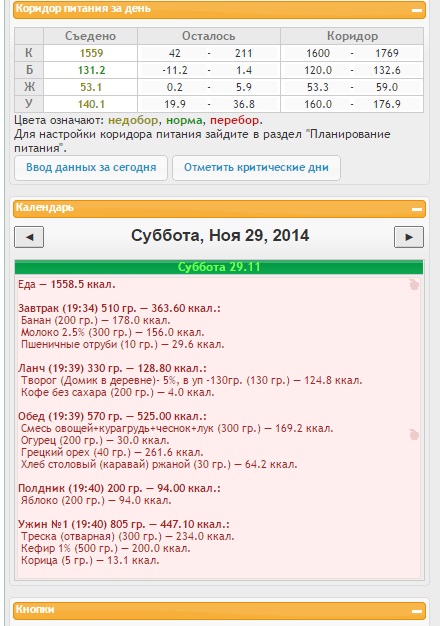The width and height of the screenshot is (440, 626).
Task: Click the Съедено column header
Action: (x=90, y=36)
